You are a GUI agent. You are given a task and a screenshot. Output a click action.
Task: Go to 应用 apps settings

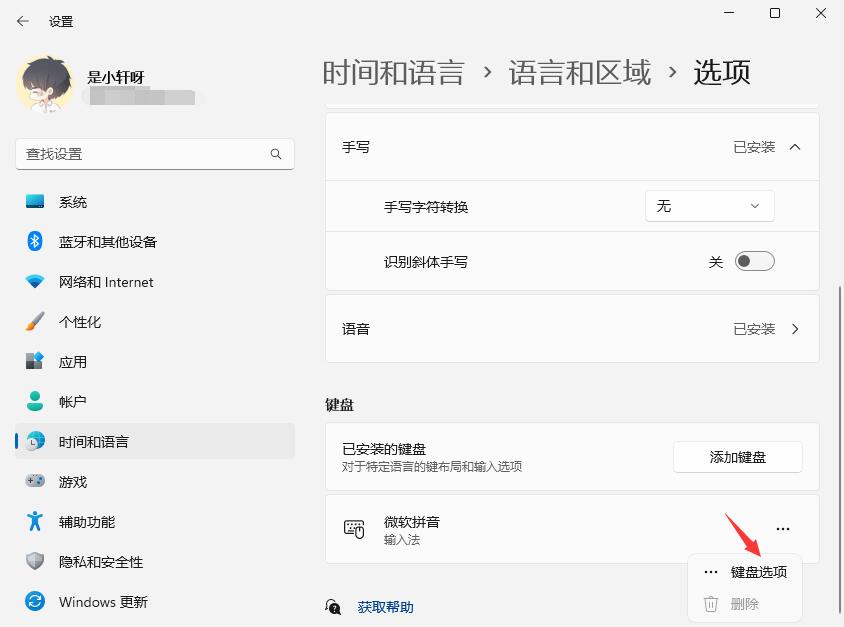72,362
